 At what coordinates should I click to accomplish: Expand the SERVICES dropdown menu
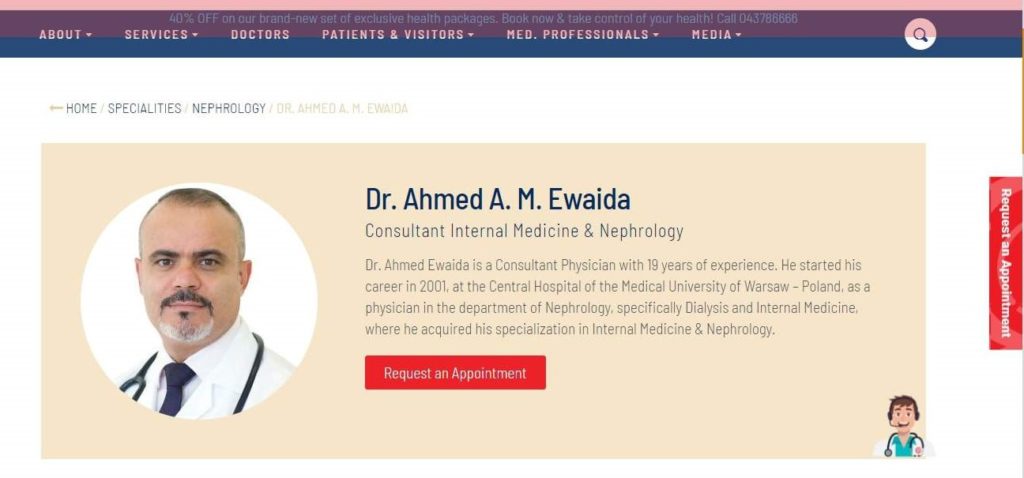tap(161, 35)
